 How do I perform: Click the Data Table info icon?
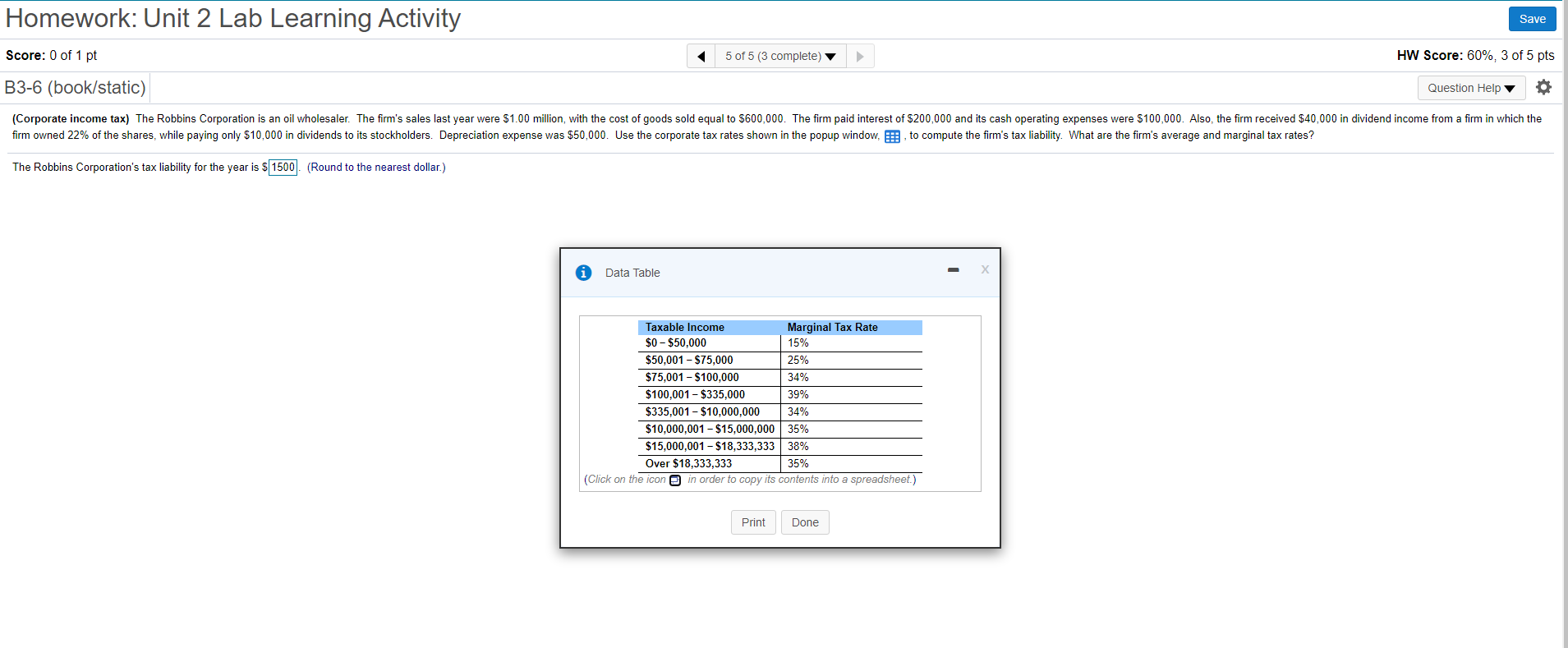(x=583, y=273)
